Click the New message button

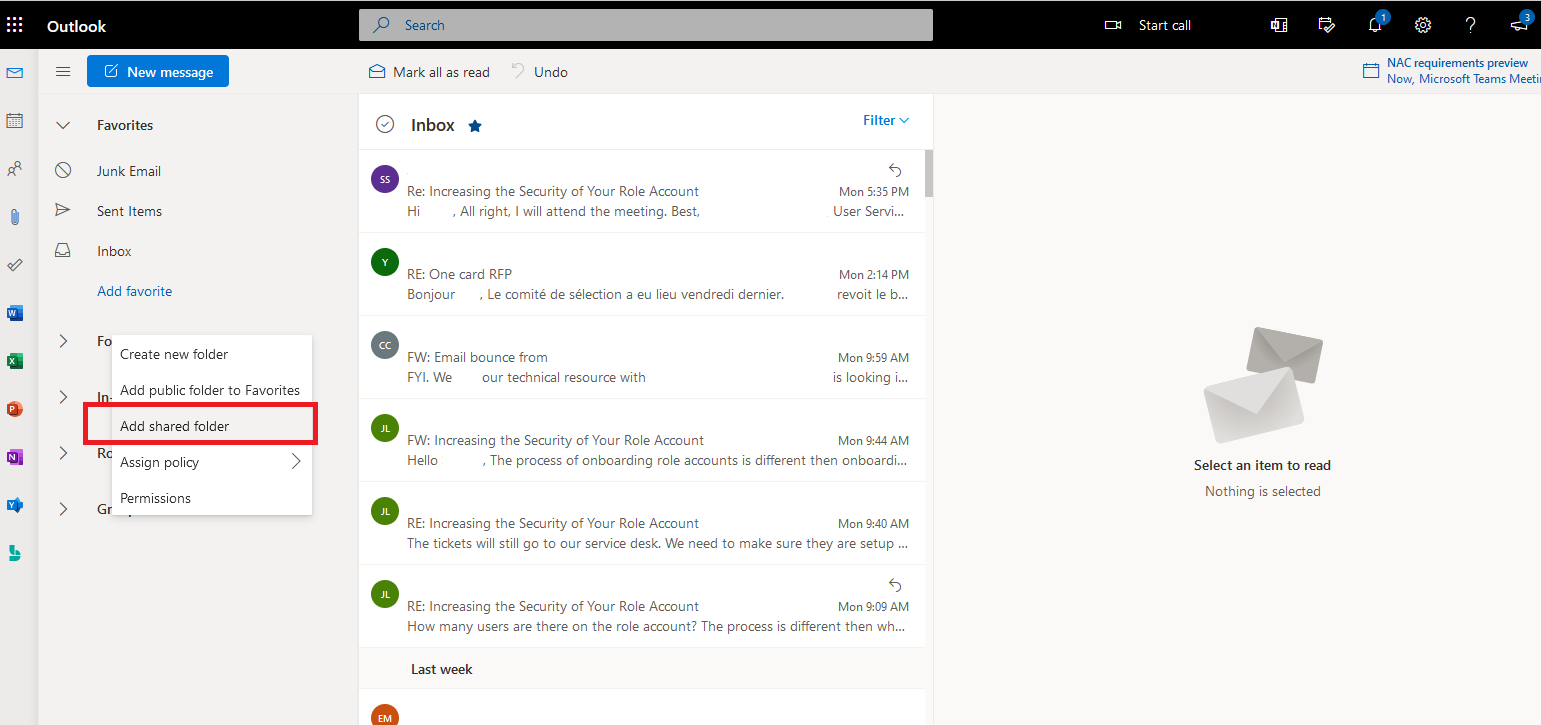click(x=158, y=72)
